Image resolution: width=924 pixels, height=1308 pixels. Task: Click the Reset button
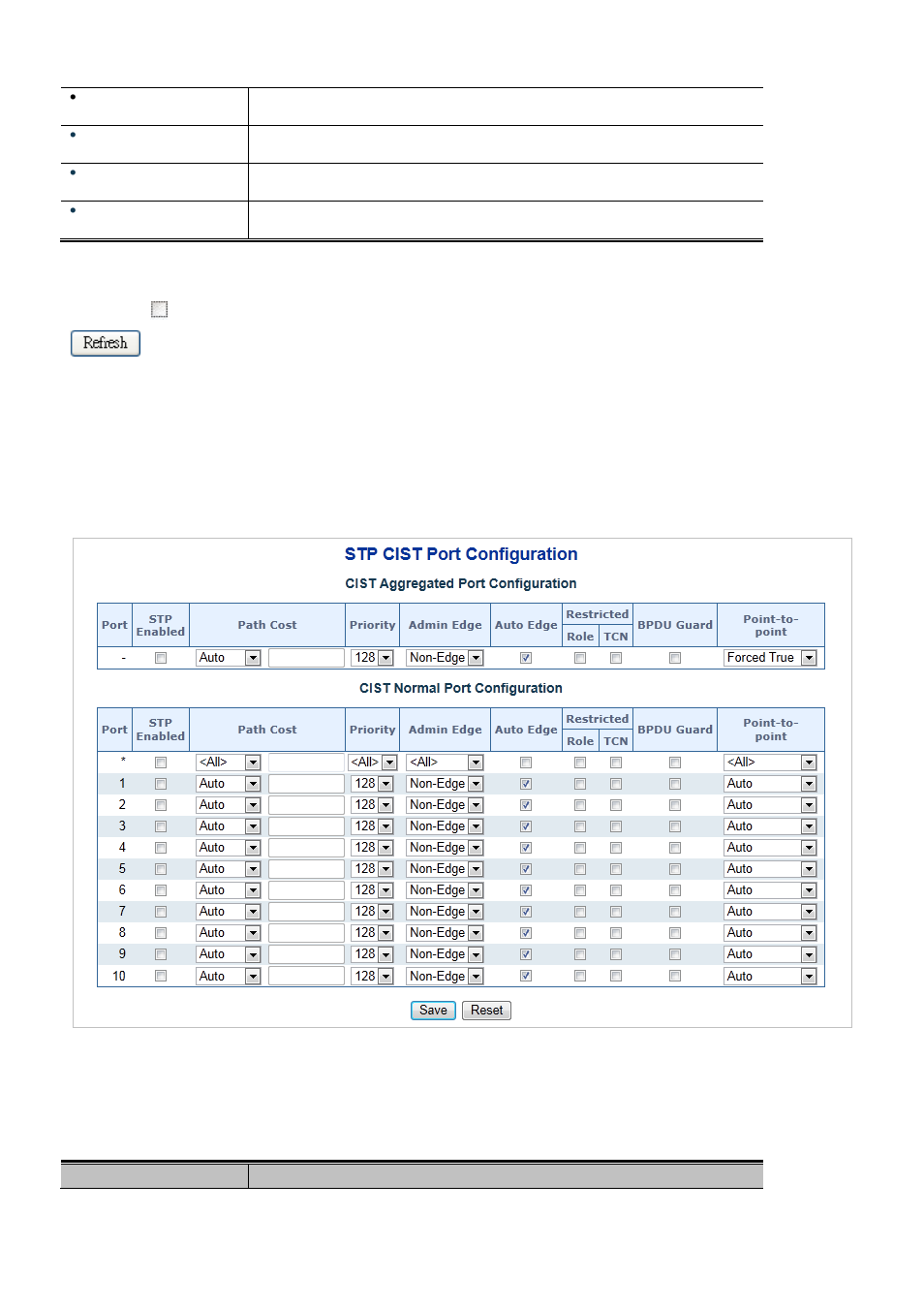point(486,1011)
